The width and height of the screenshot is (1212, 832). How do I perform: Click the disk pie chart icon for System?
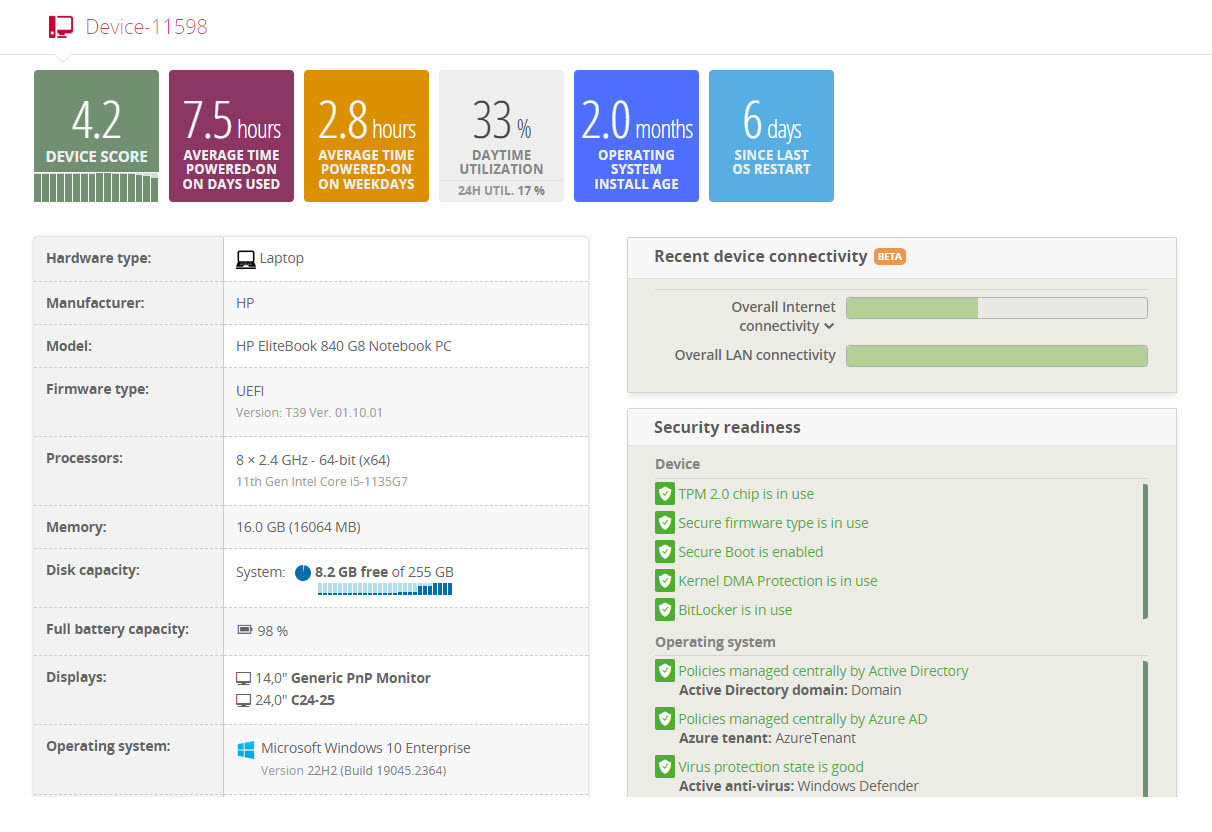[303, 573]
